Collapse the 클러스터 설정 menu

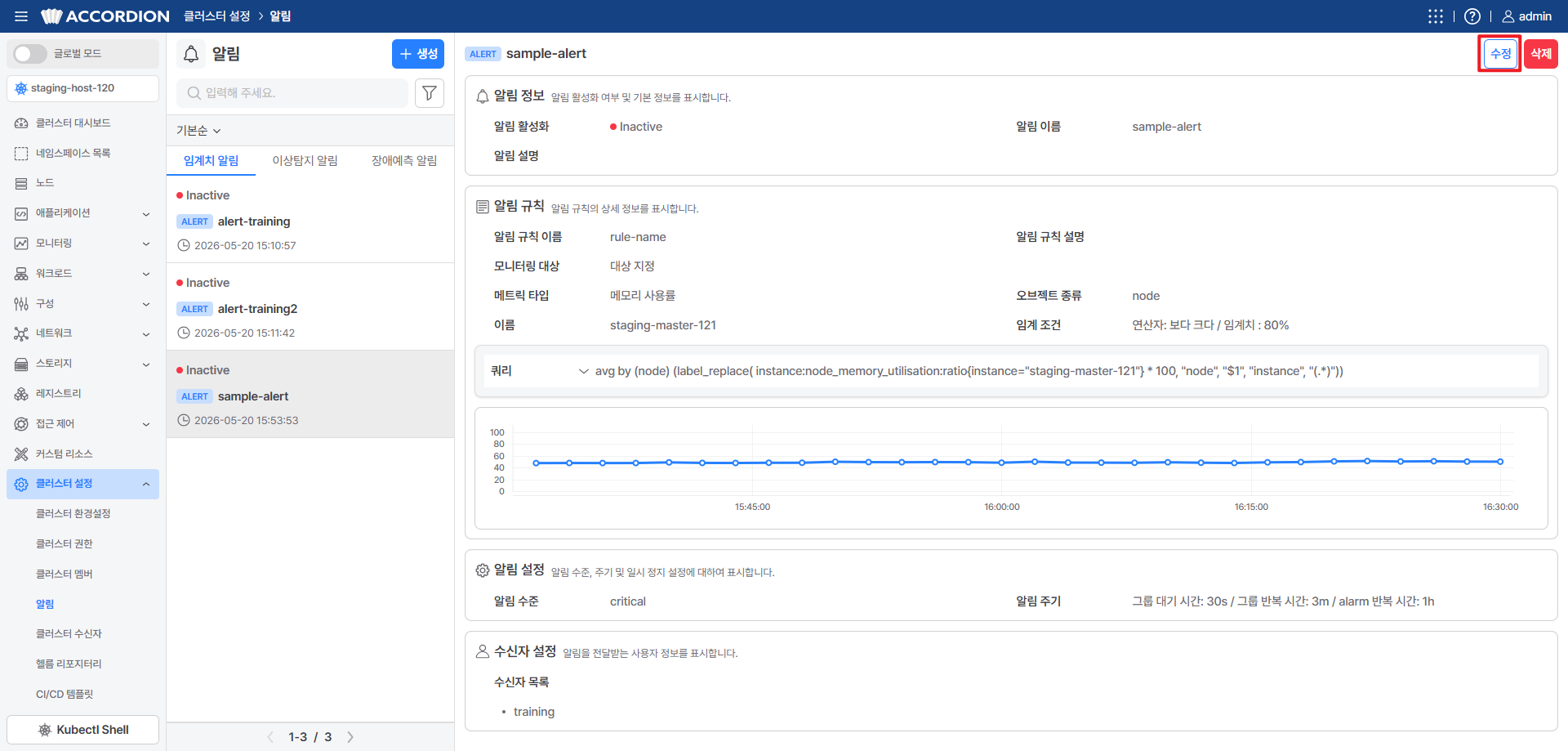coord(82,484)
